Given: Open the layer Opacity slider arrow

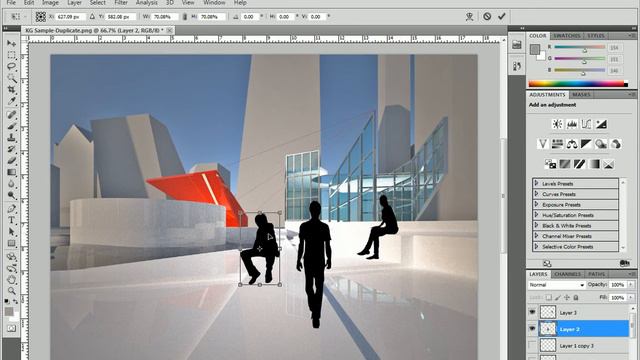Looking at the screenshot, I should coord(631,284).
